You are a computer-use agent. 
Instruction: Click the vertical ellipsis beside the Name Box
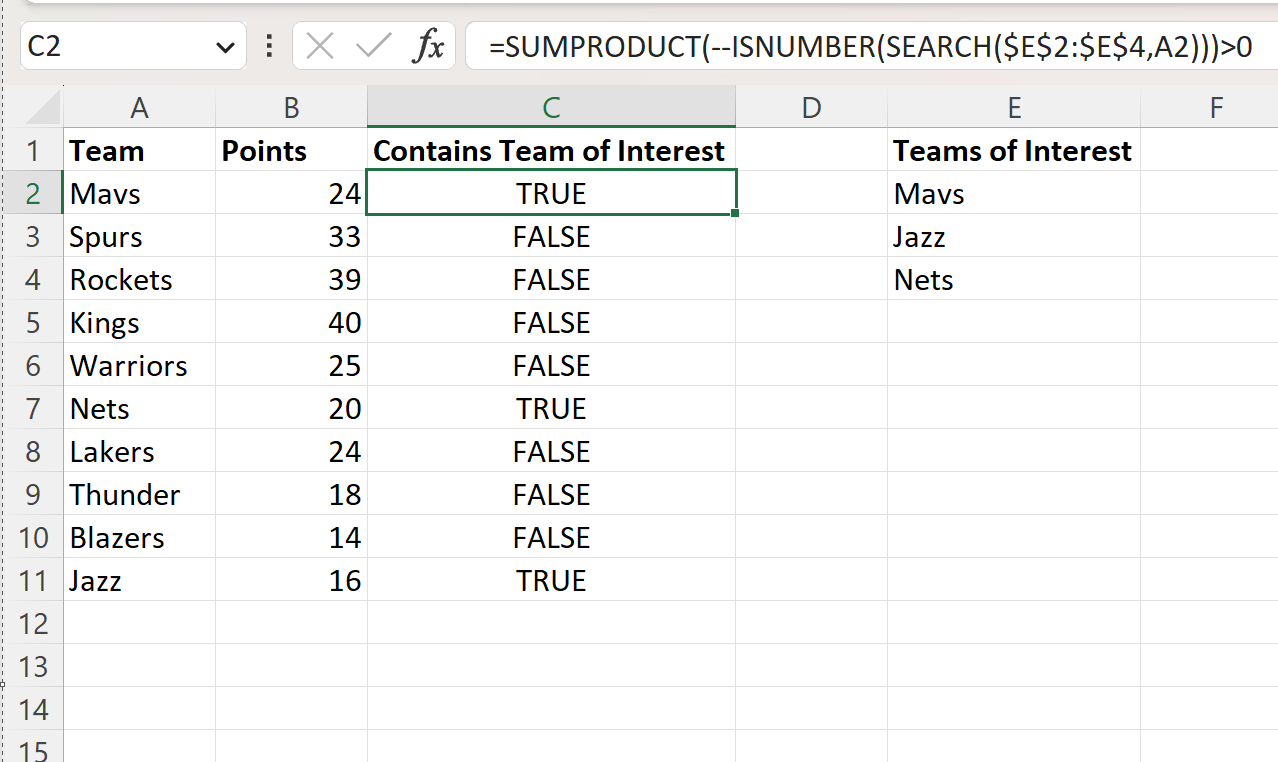coord(268,45)
